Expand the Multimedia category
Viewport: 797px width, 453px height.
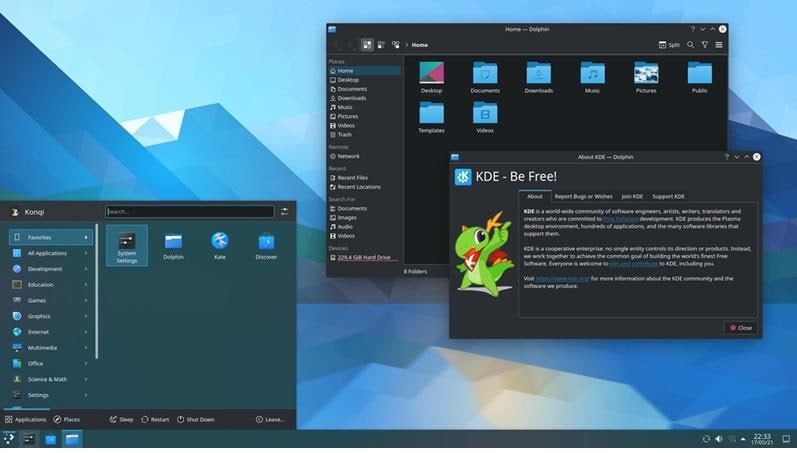click(50, 347)
